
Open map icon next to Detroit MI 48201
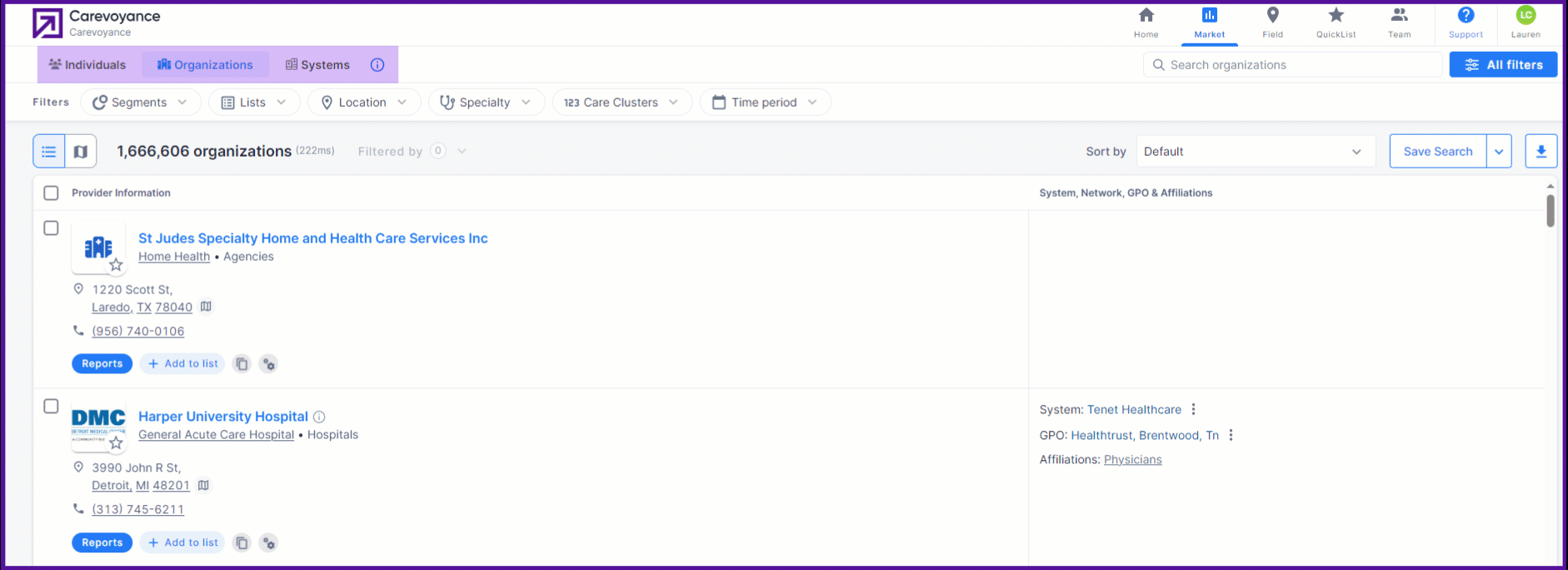[203, 485]
